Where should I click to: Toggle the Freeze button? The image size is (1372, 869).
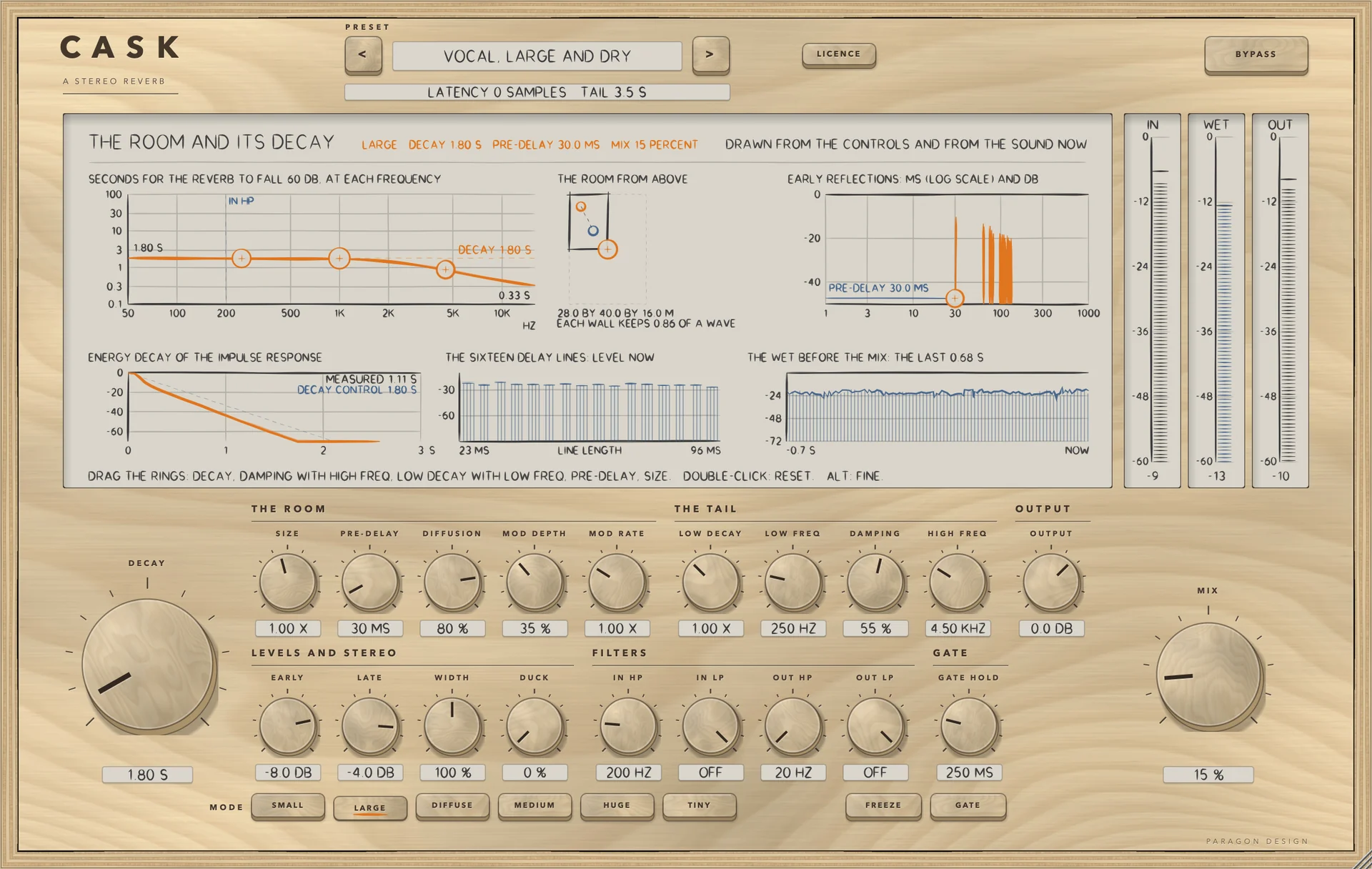pyautogui.click(x=883, y=805)
